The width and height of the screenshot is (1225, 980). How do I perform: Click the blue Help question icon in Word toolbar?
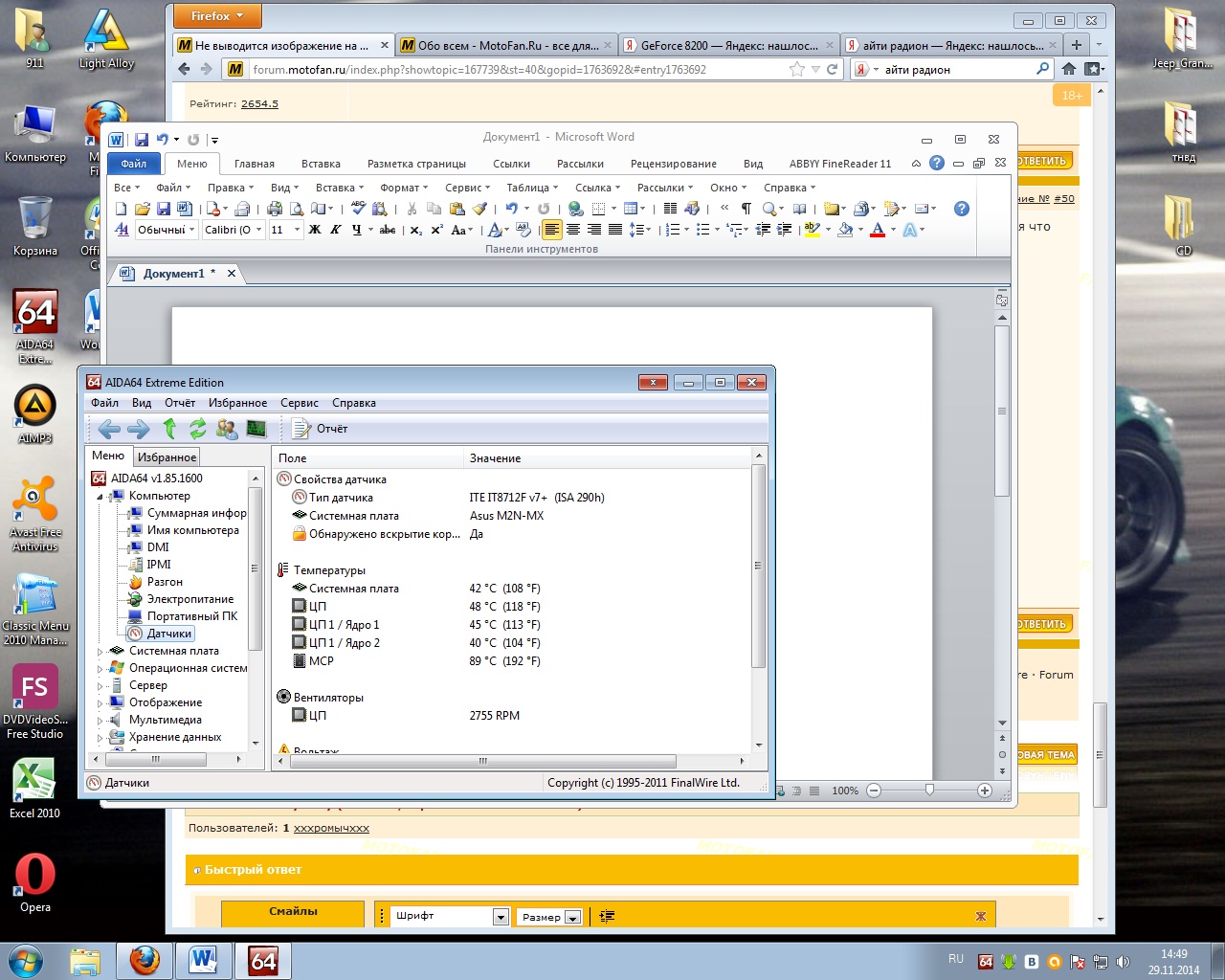[962, 209]
